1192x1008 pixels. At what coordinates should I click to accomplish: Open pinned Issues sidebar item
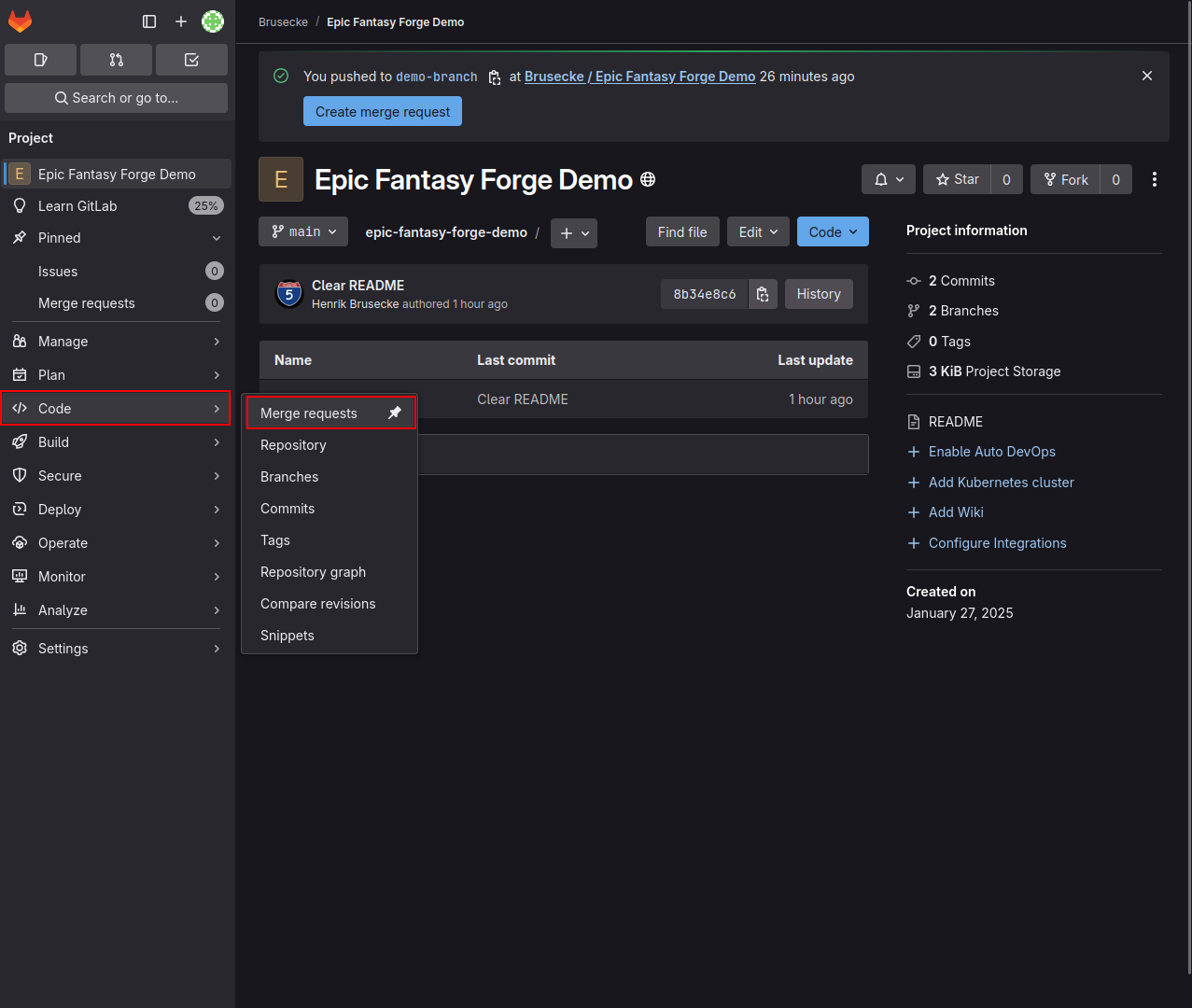pos(117,272)
